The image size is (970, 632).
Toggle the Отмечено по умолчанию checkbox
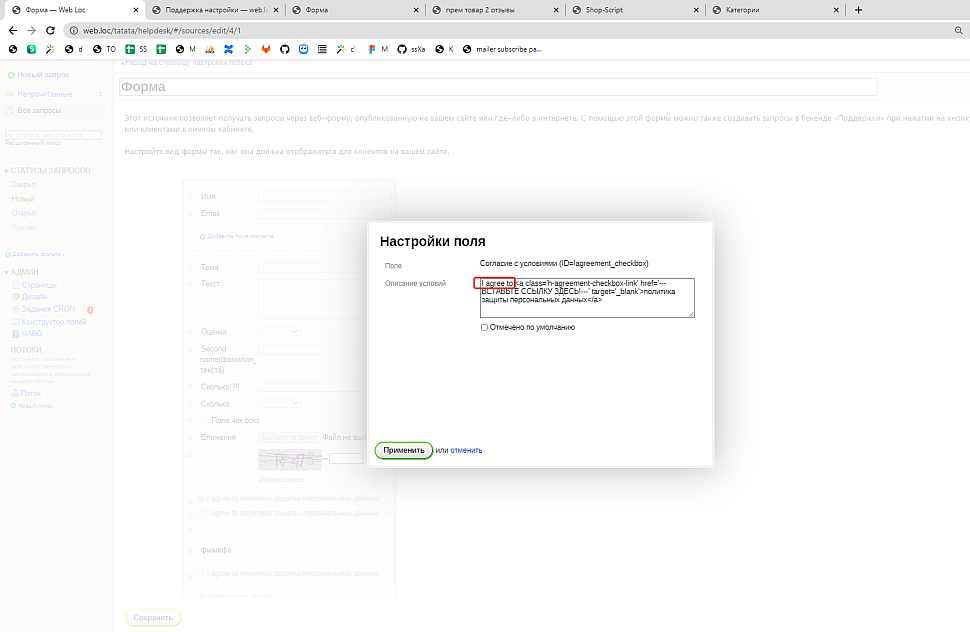coord(484,327)
